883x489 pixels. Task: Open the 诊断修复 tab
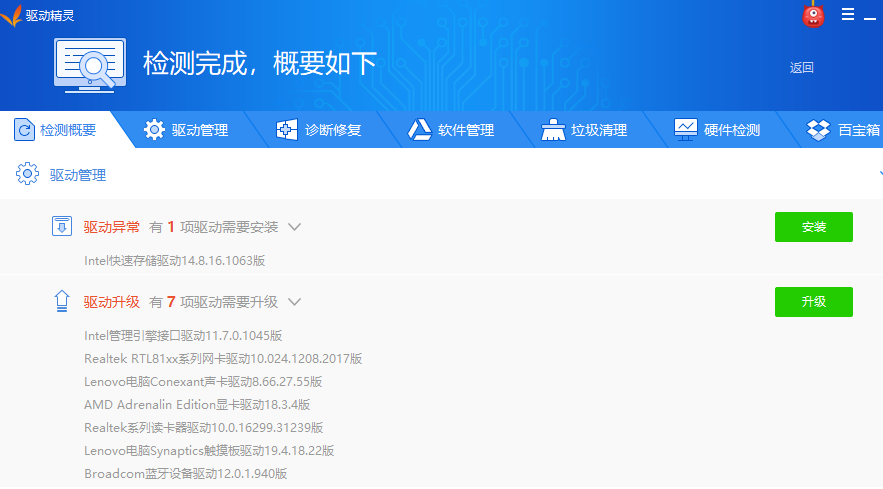[x=320, y=130]
